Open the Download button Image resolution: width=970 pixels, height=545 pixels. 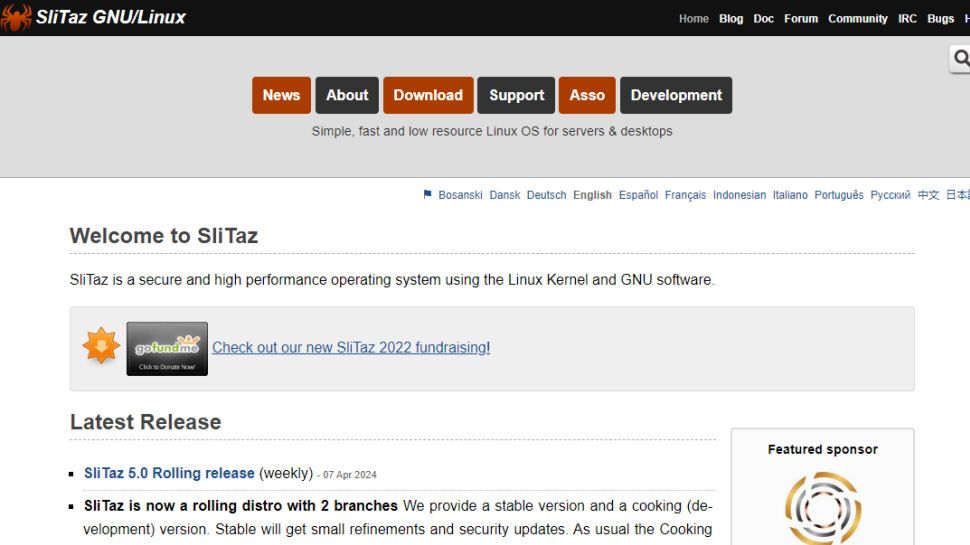(428, 95)
